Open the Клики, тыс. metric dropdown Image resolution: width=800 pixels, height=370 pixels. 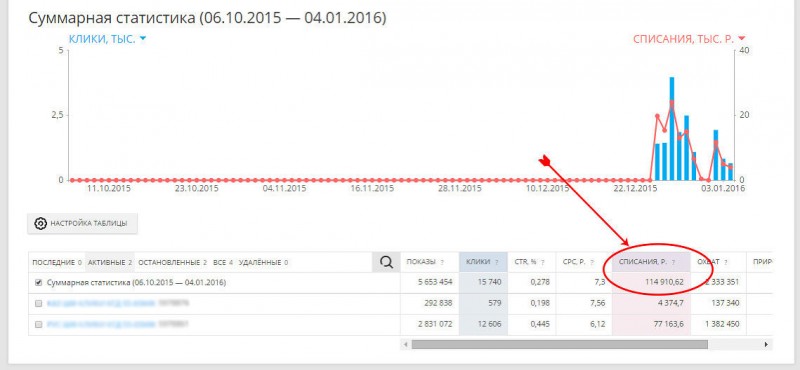(108, 39)
